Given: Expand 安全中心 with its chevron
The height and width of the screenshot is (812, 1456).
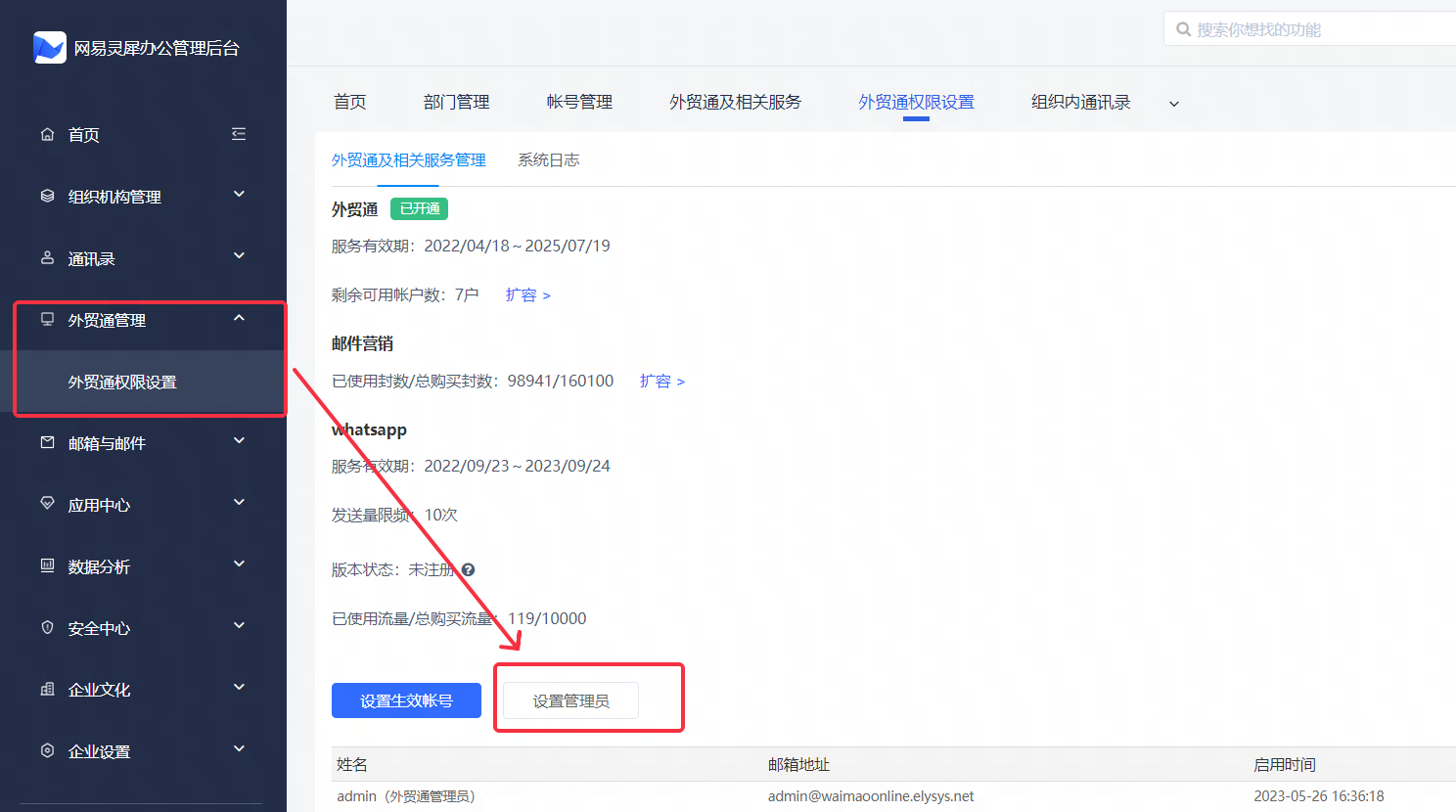Looking at the screenshot, I should click(x=239, y=626).
